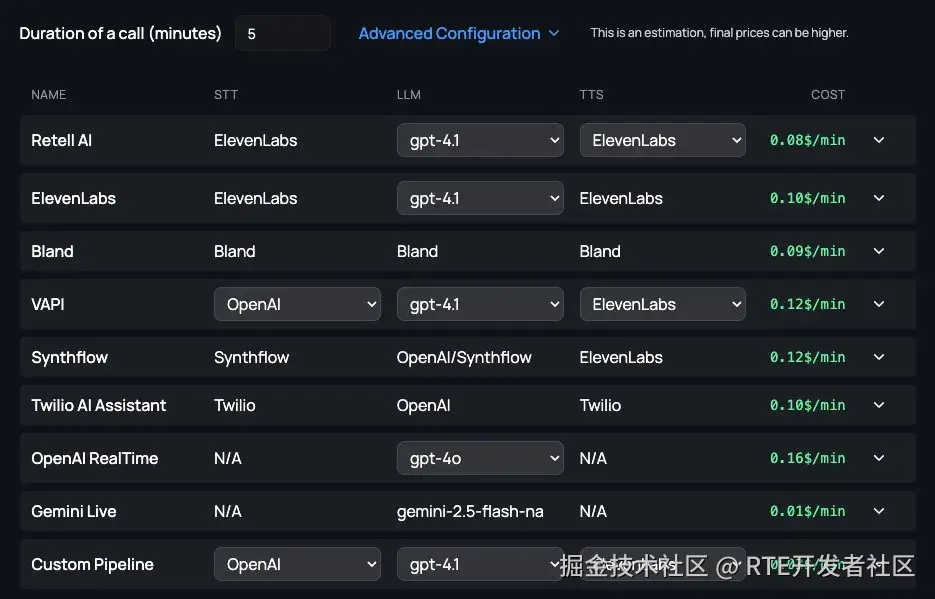This screenshot has height=599, width=935.
Task: Expand the Retell AI row details
Action: coord(879,140)
